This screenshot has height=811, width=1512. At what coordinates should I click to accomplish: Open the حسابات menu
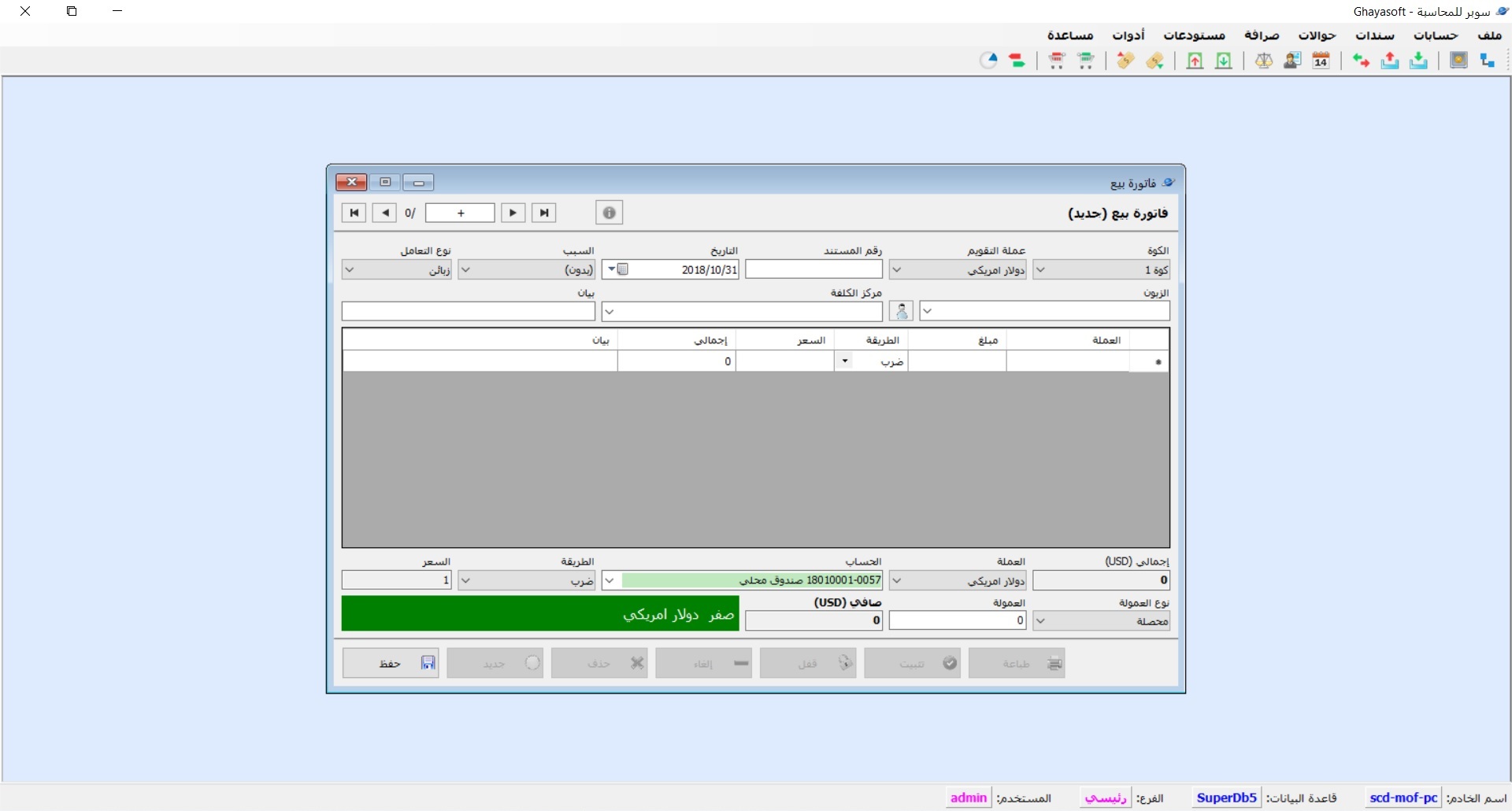point(1436,35)
